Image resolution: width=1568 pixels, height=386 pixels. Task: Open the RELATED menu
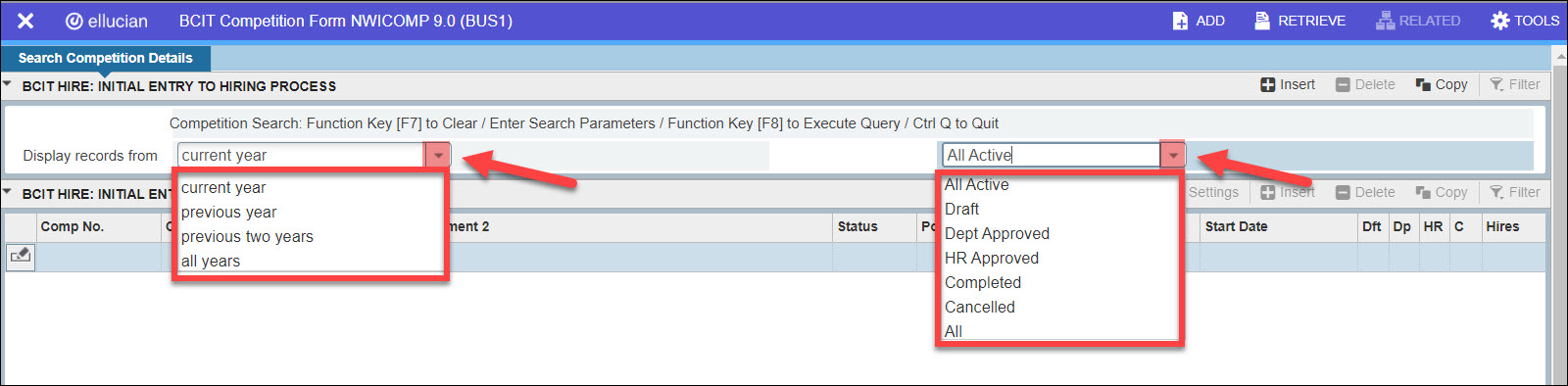click(x=1418, y=21)
